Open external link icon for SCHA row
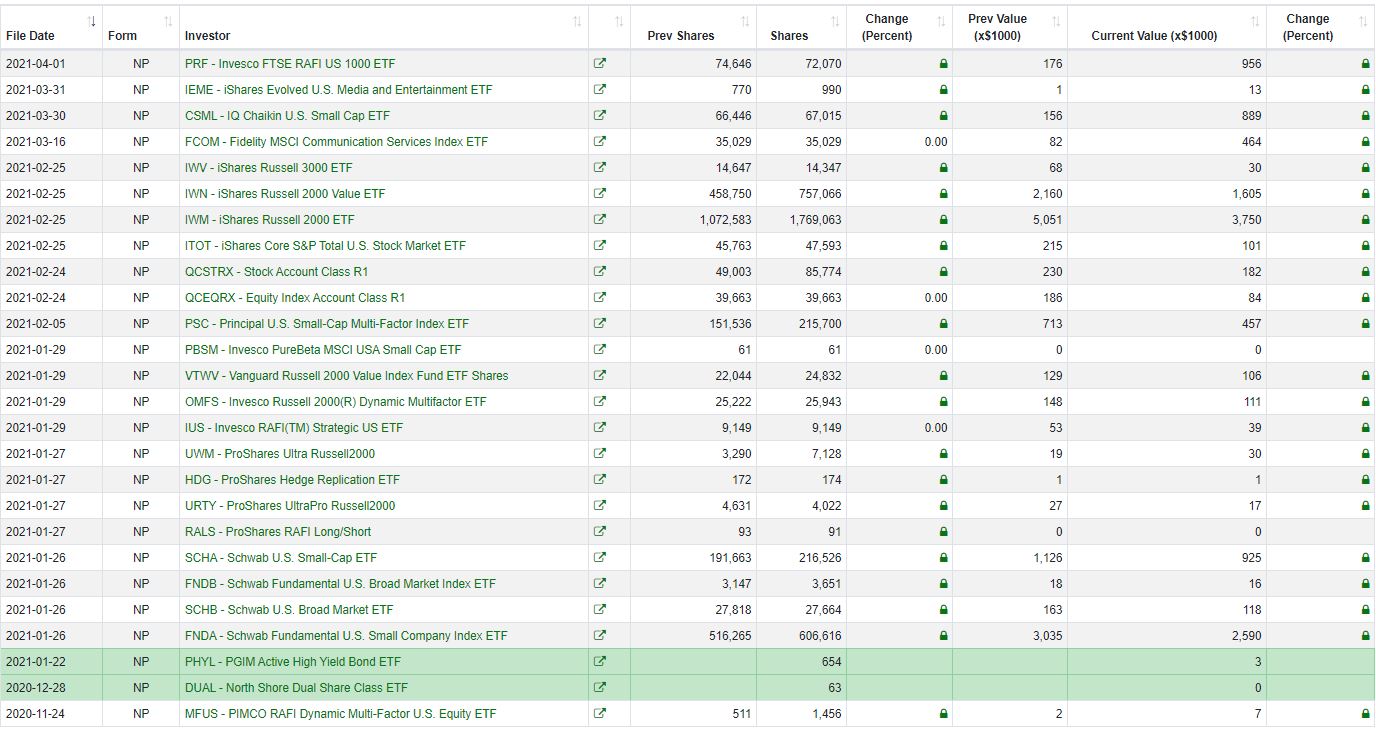1376x734 pixels. [600, 558]
